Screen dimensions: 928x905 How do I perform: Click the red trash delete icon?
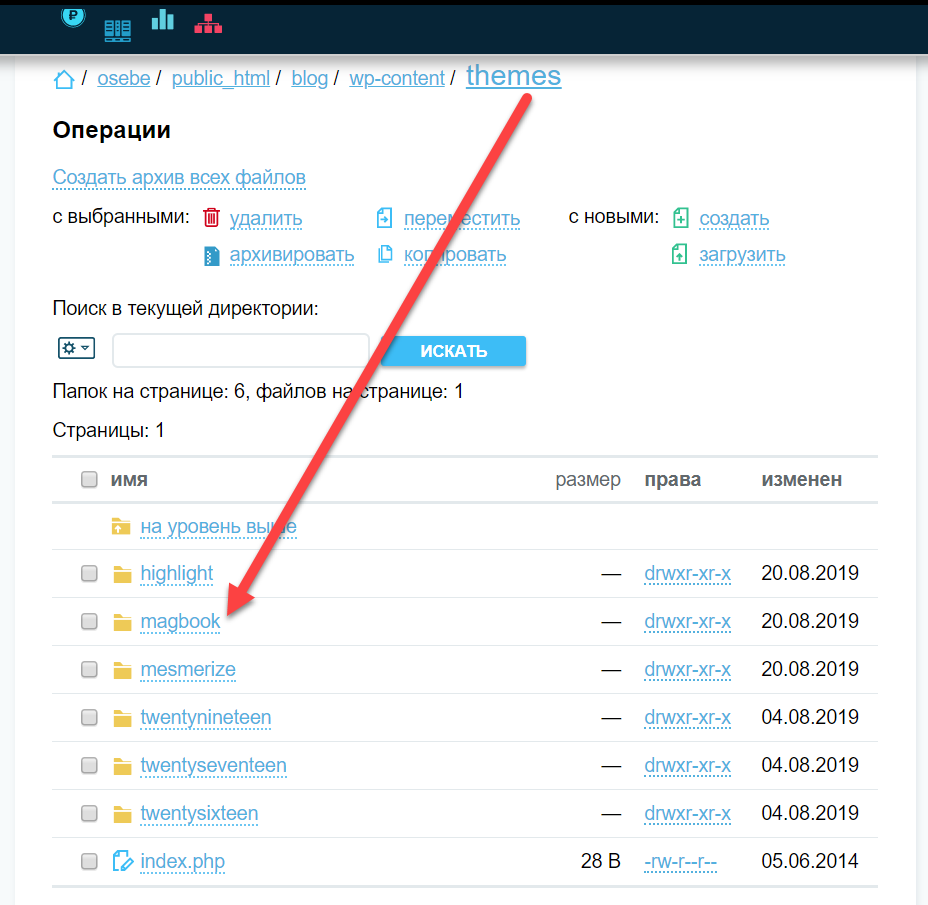click(x=211, y=218)
